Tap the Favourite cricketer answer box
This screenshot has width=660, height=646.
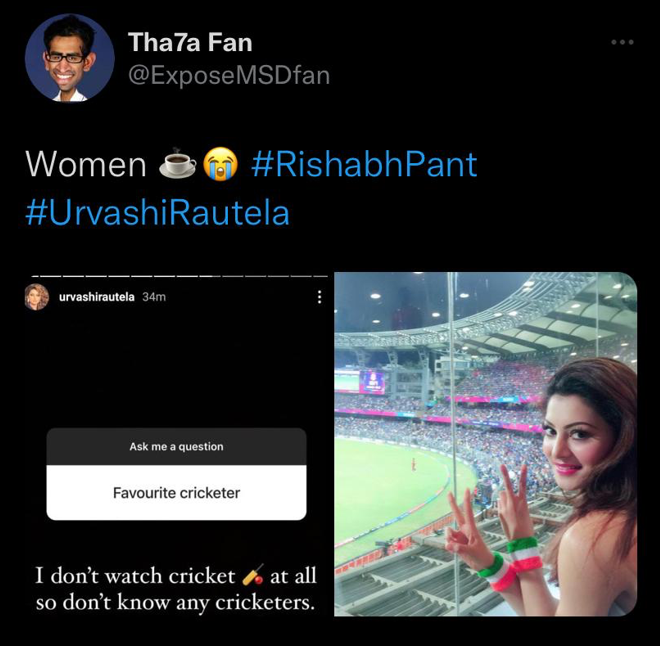[176, 492]
